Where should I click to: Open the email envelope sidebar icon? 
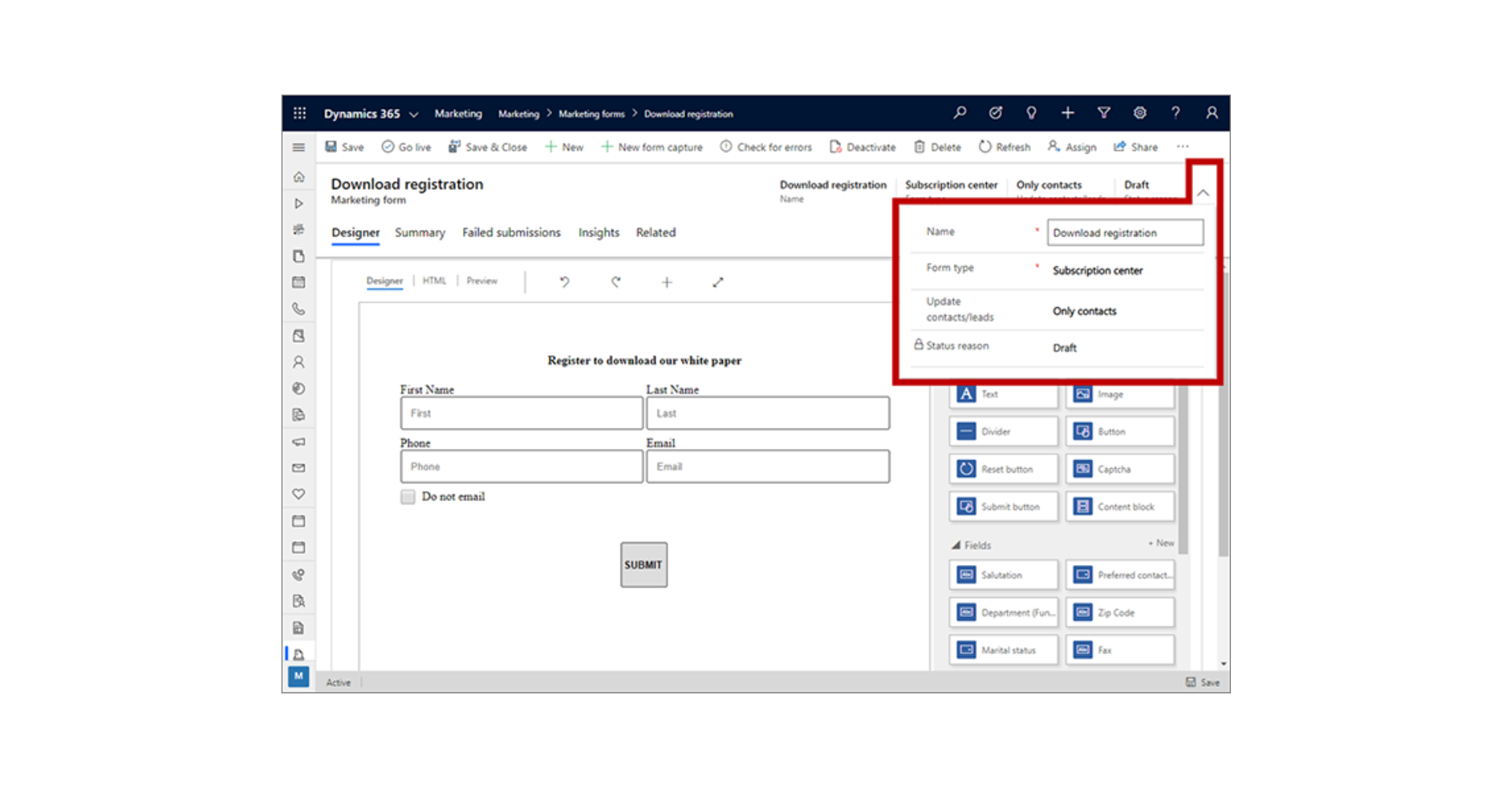click(298, 468)
